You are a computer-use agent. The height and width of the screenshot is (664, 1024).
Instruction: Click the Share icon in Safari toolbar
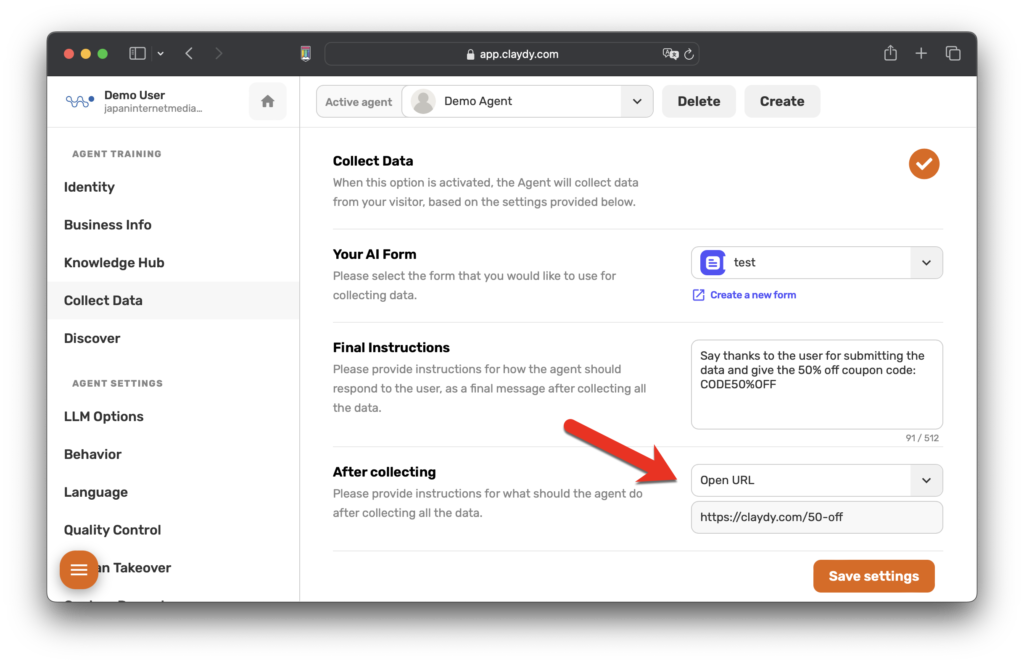[x=890, y=53]
